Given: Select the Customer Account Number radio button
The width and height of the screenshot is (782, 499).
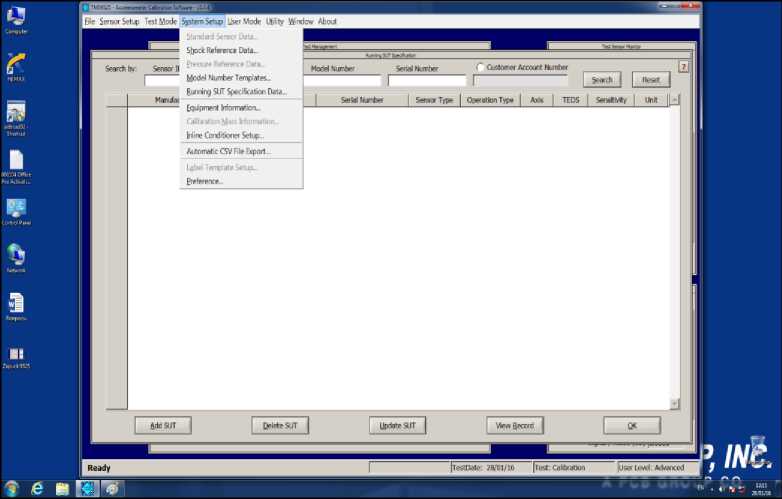Looking at the screenshot, I should coord(480,68).
